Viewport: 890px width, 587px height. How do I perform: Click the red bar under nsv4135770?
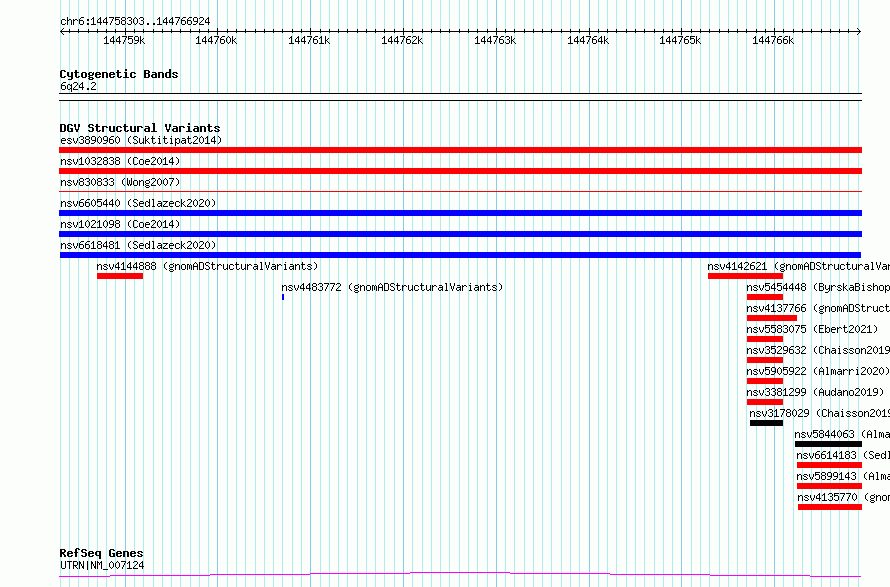830,507
